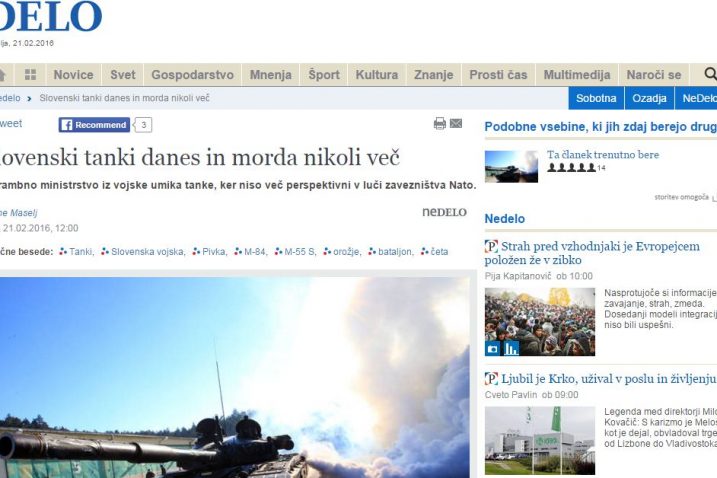Open the Multimedija section

point(577,75)
